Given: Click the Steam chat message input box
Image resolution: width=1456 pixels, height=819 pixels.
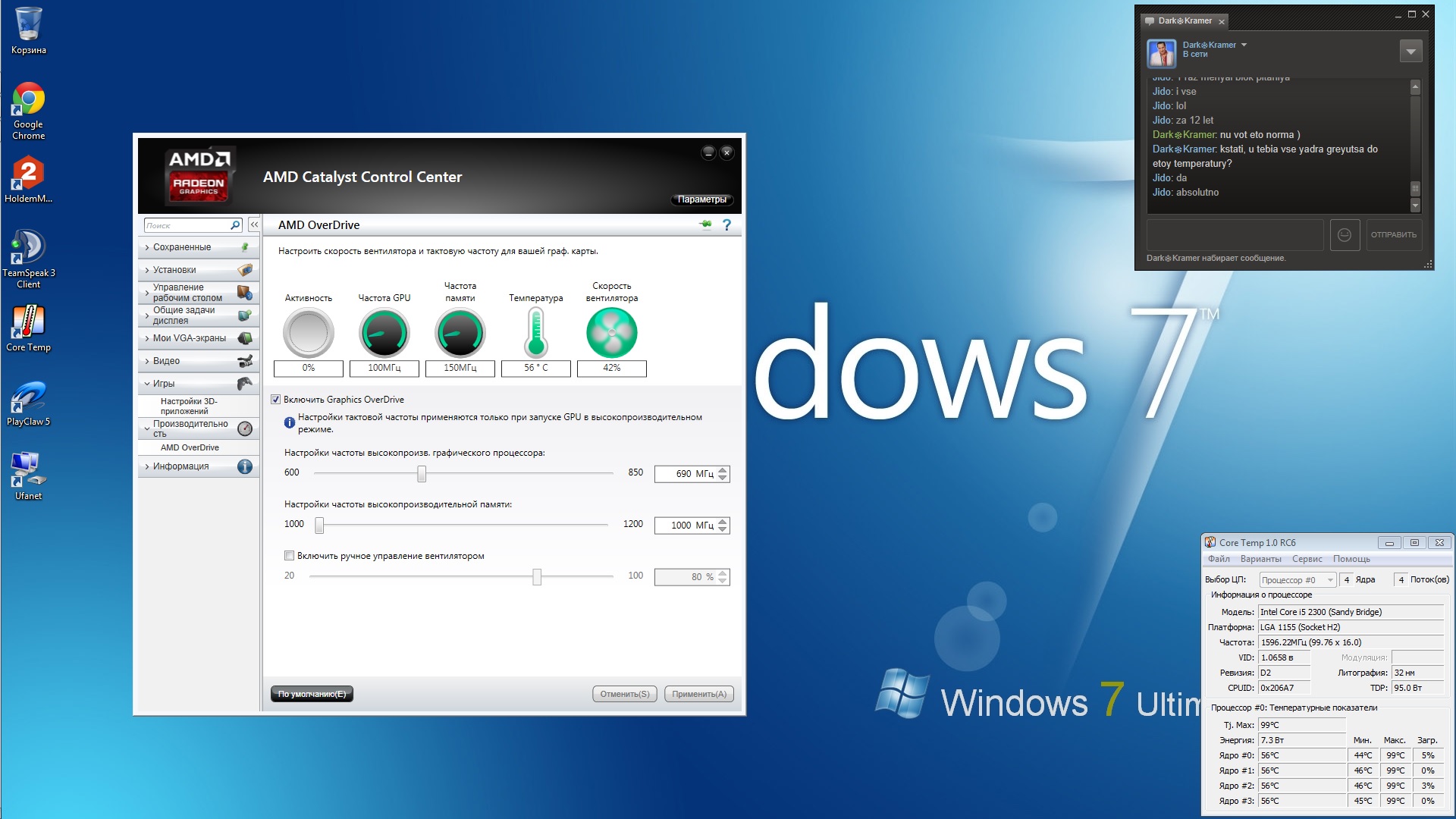Looking at the screenshot, I should (1235, 235).
